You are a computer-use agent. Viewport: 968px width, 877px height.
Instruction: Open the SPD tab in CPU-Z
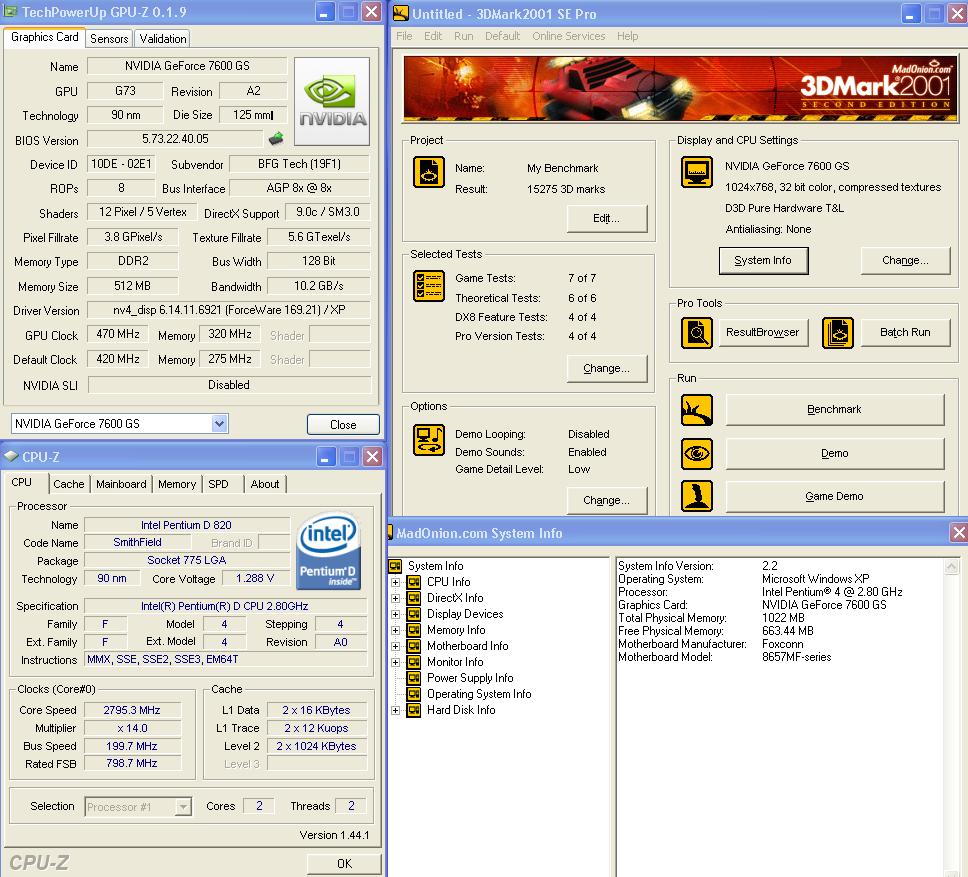click(219, 484)
